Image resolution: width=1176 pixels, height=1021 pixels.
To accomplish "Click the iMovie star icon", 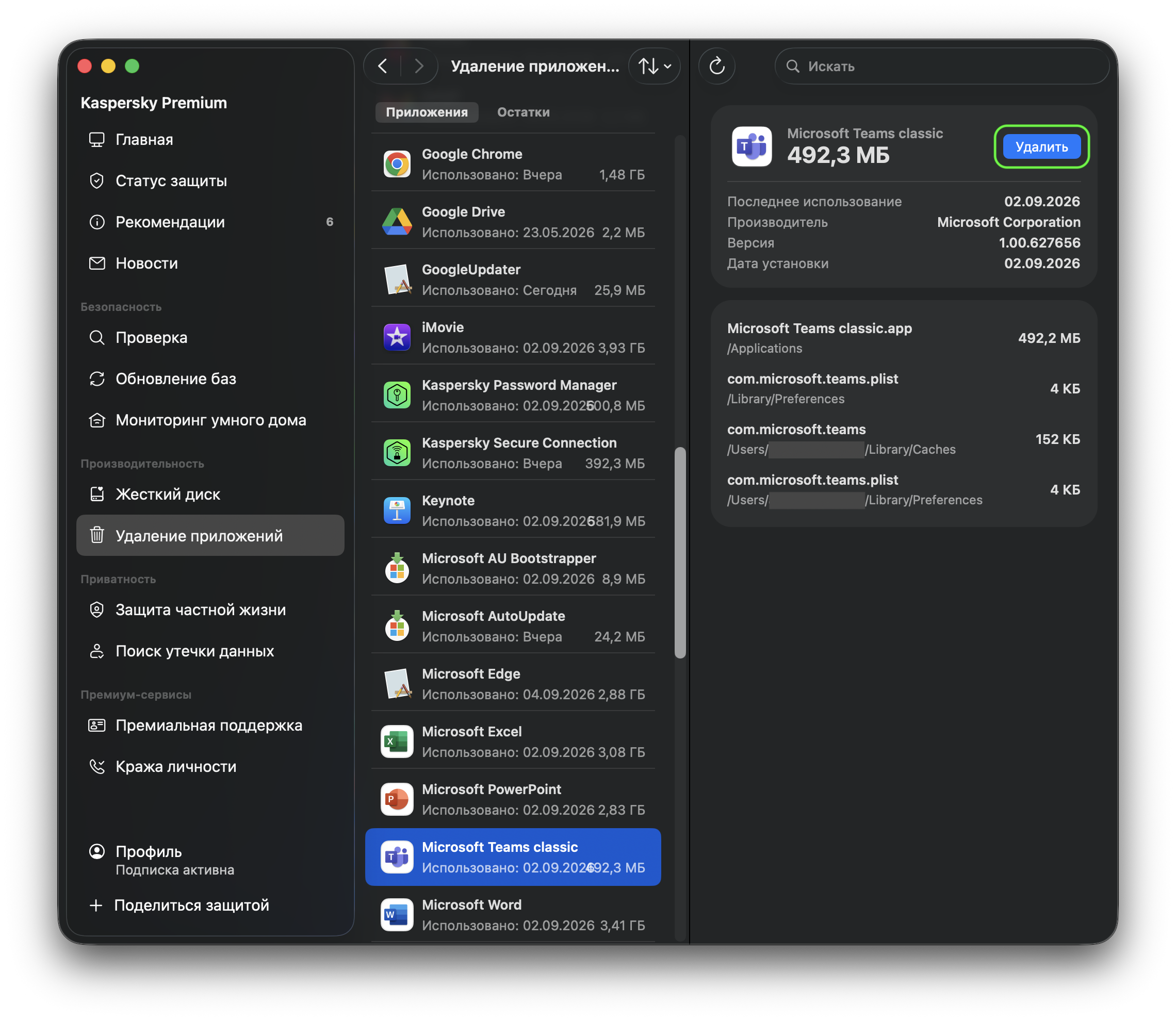I will click(397, 337).
